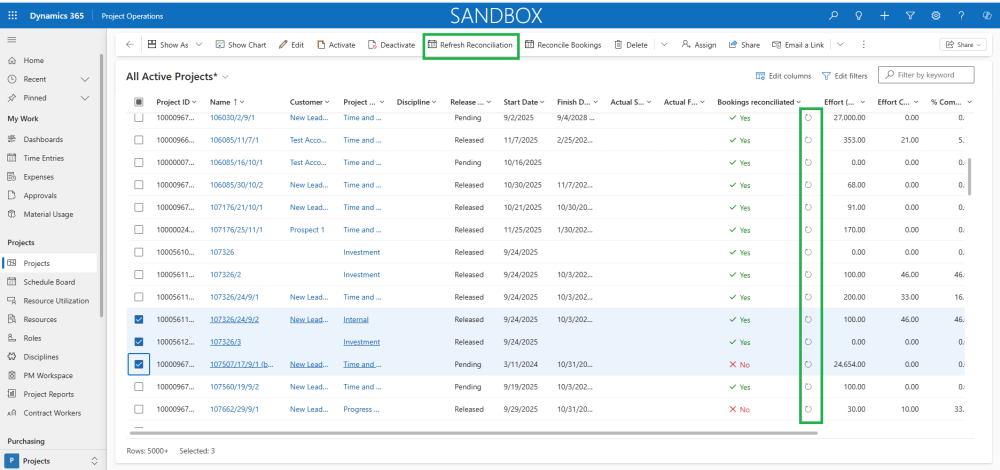Check the row checkbox for 107560/19/9/2
Viewport: 1000px width, 470px height.
coord(138,387)
